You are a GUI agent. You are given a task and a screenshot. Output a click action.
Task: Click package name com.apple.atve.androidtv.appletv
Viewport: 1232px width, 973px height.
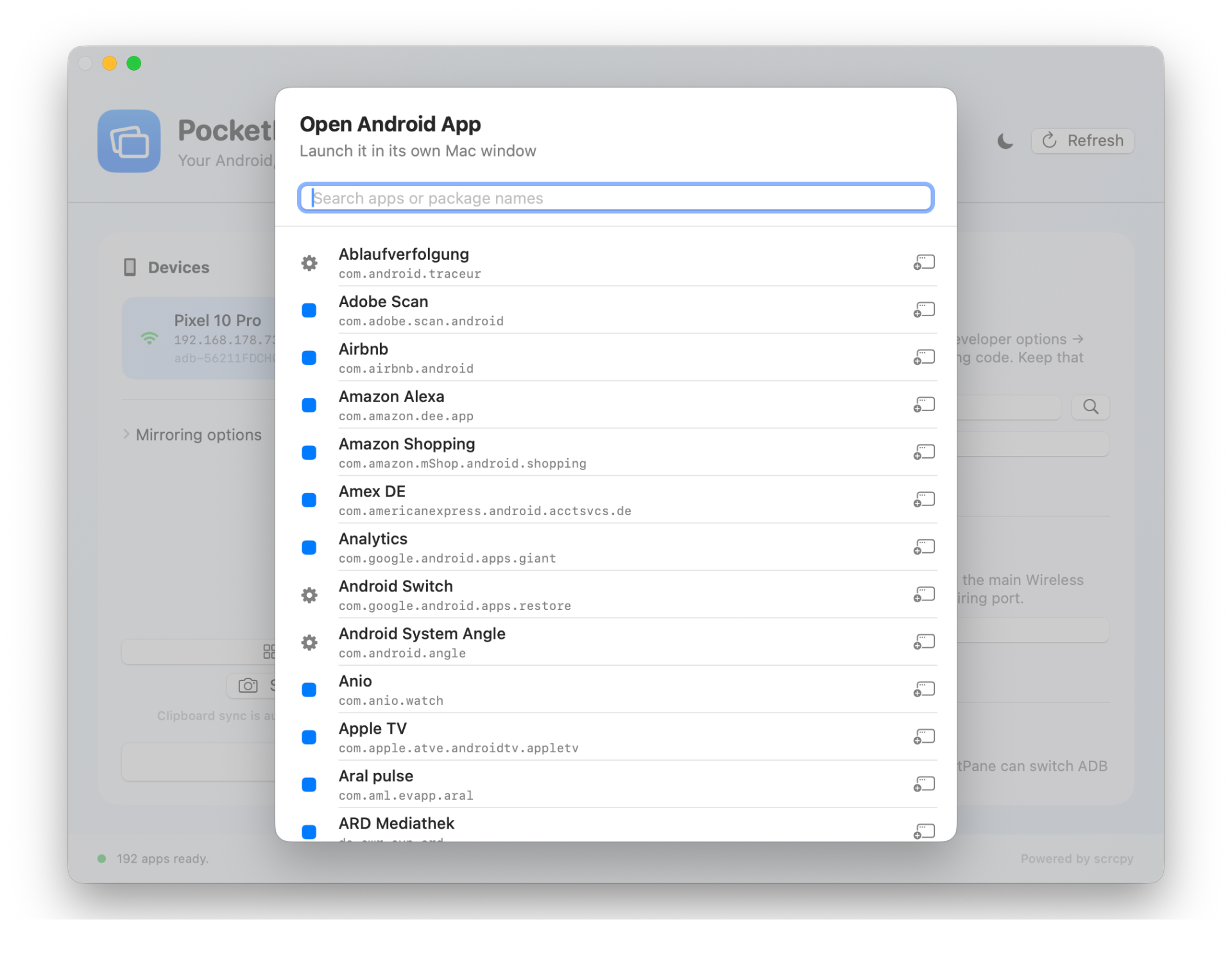pos(459,749)
